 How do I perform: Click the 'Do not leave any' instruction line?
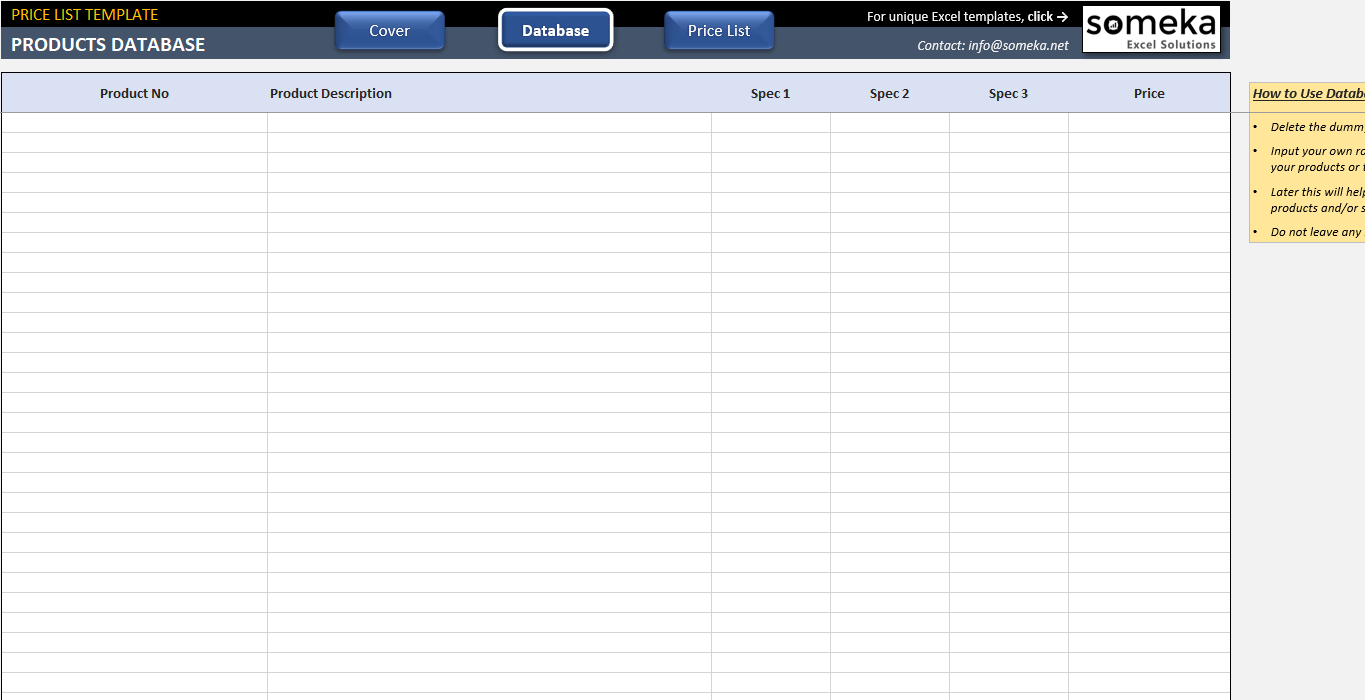[x=1317, y=232]
